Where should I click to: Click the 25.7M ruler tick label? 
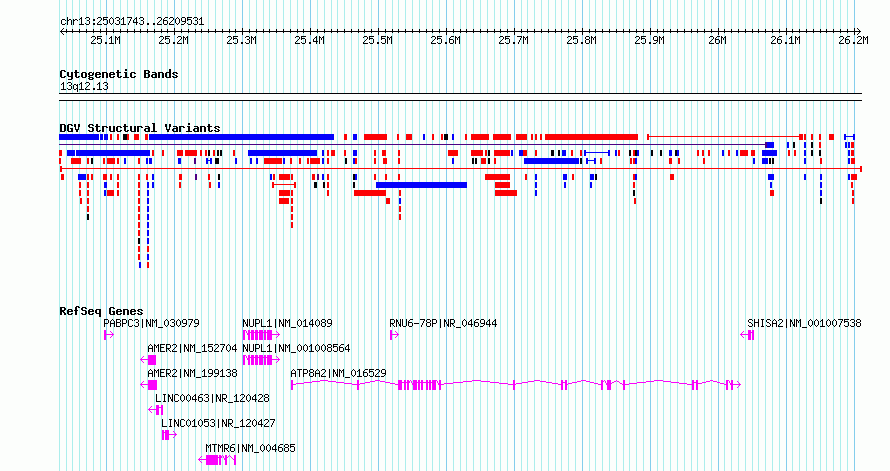coord(514,41)
